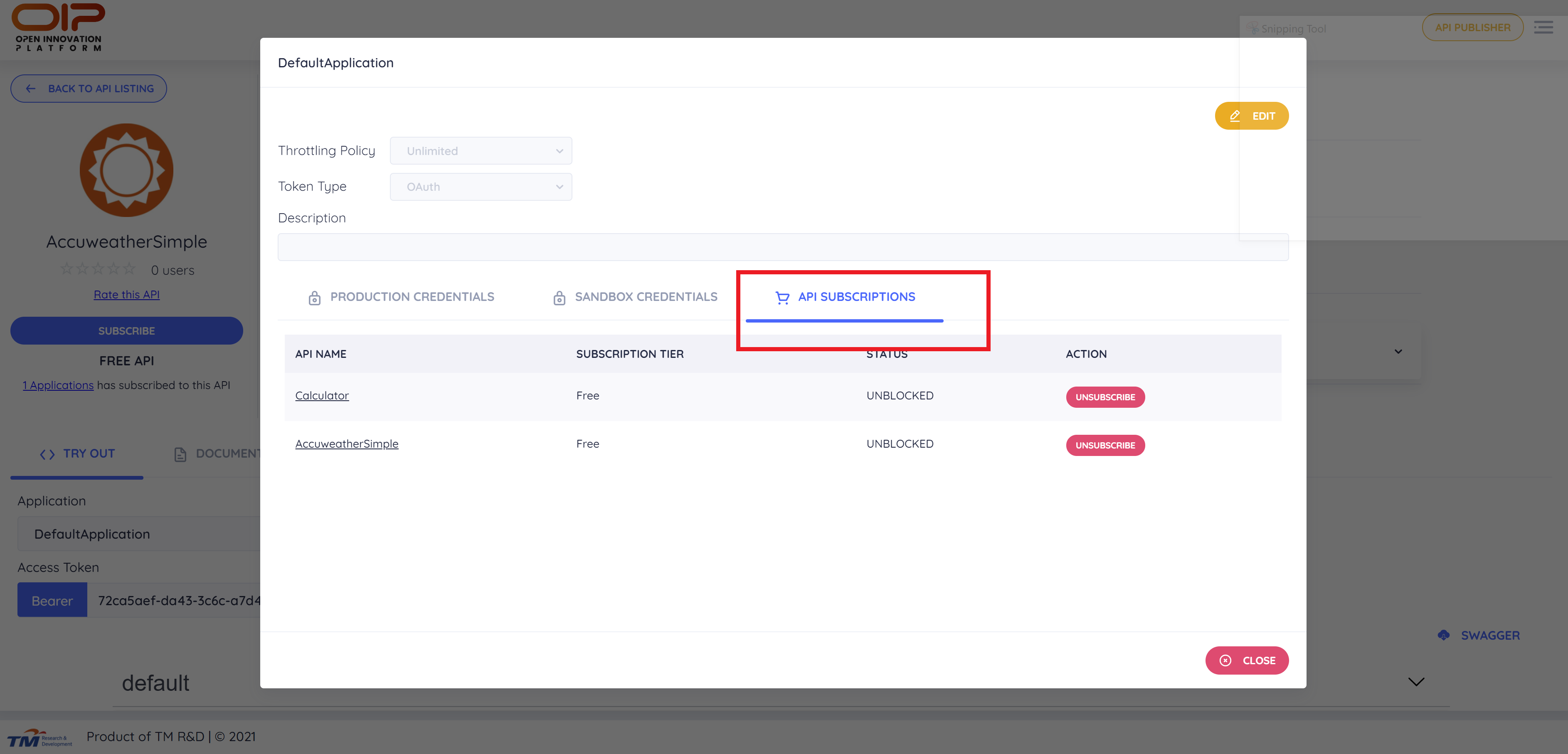Viewport: 1568px width, 754px height.
Task: Click the lock icon beside Production Credentials
Action: [x=314, y=298]
